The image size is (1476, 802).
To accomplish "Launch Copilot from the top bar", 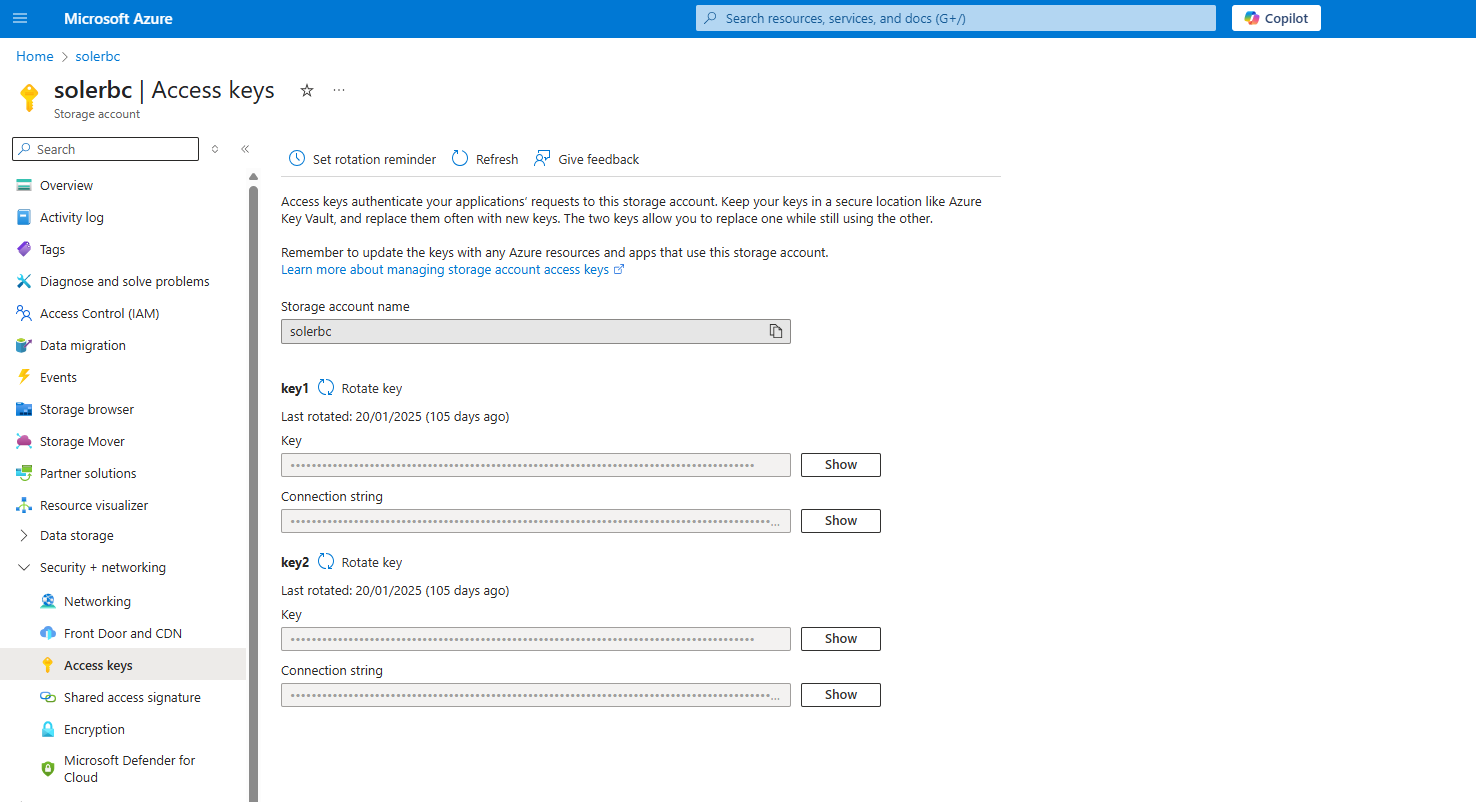I will point(1276,18).
